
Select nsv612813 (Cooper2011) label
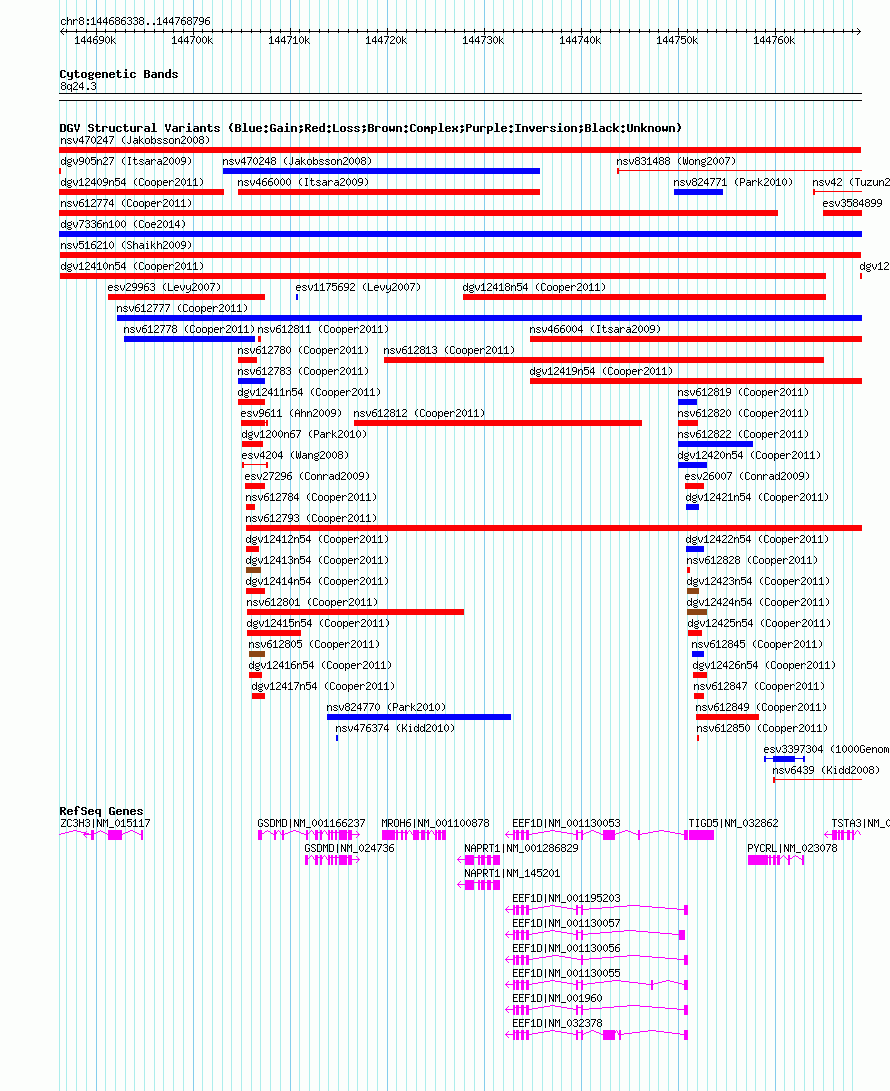pyautogui.click(x=450, y=350)
